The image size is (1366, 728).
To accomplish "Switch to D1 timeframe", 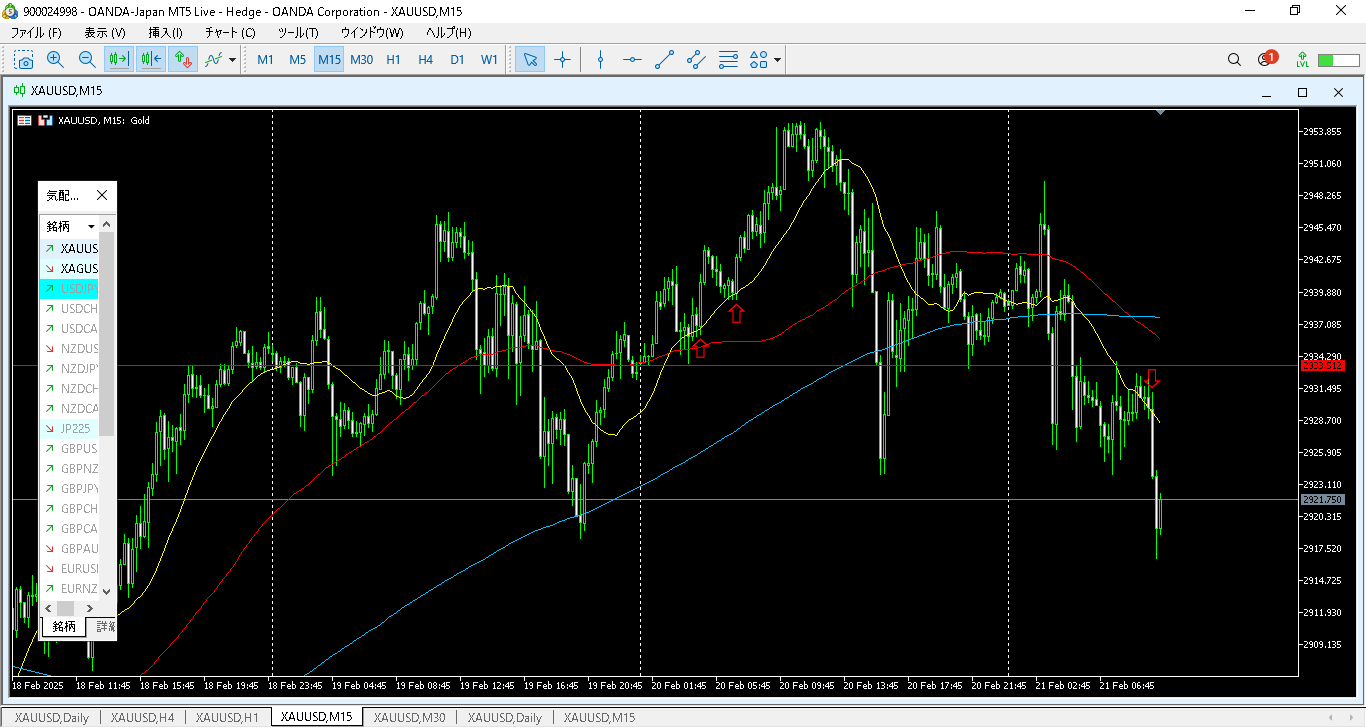I will point(457,59).
